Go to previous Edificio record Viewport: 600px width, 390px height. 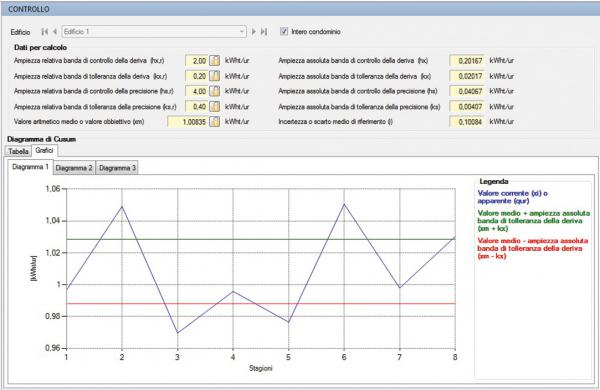pos(55,32)
